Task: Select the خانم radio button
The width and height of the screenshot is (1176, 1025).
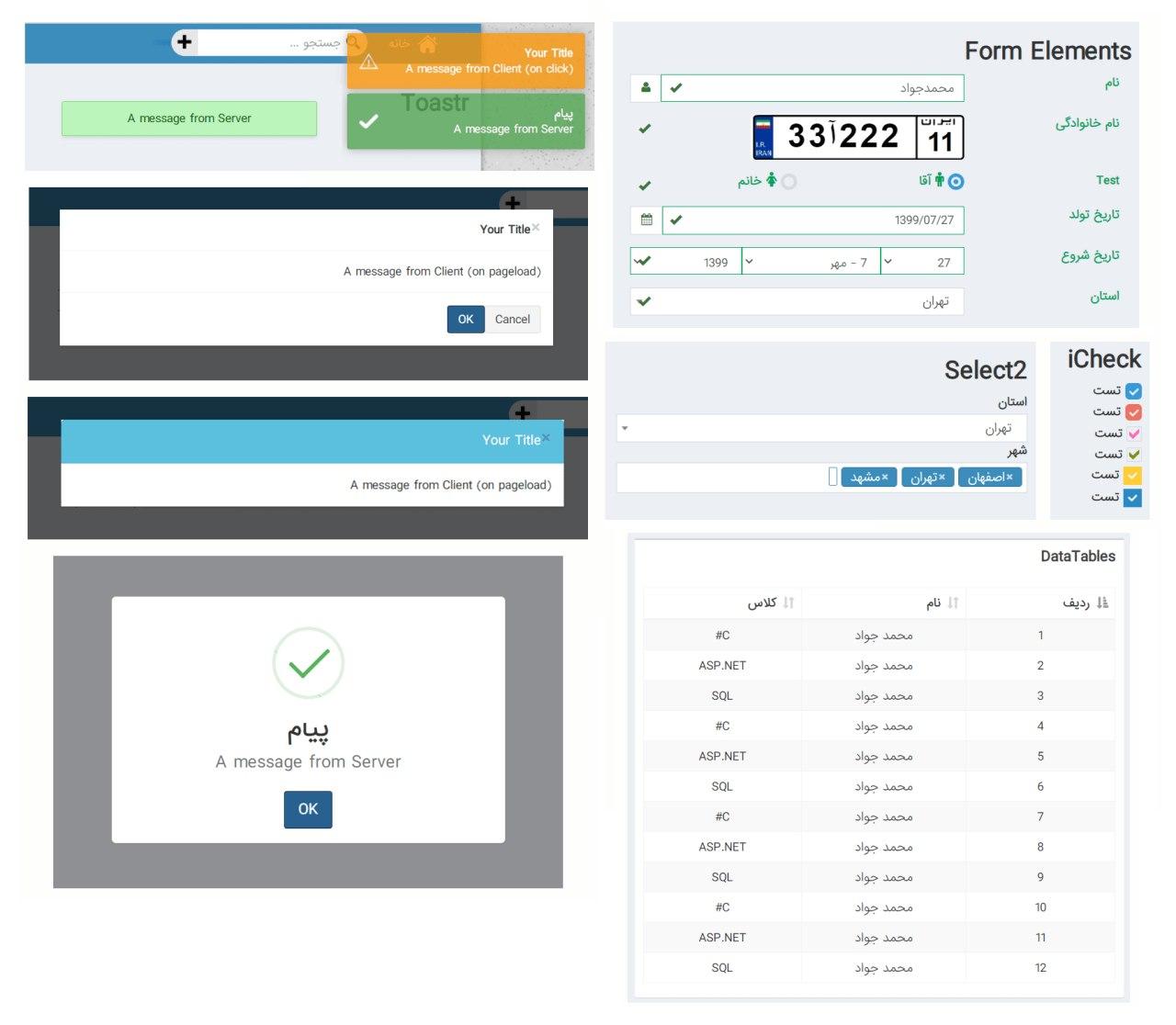Action: pyautogui.click(x=788, y=181)
